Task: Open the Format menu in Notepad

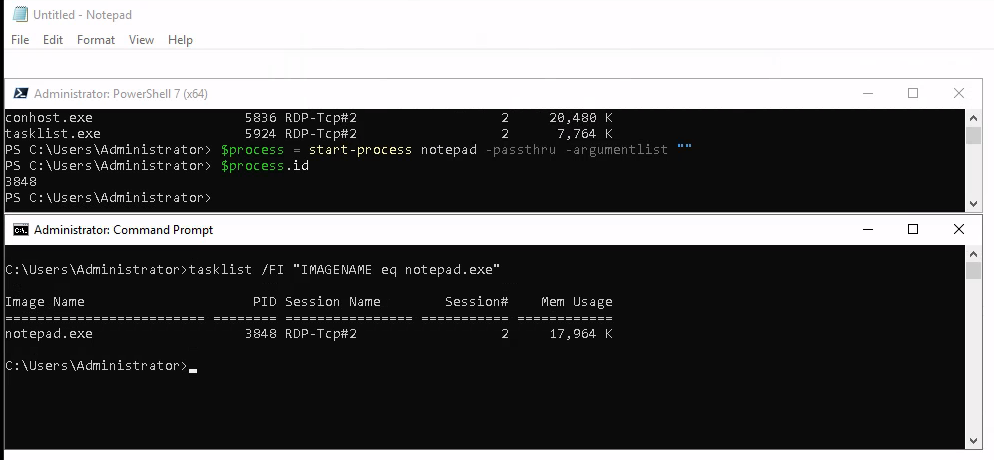Action: 96,39
